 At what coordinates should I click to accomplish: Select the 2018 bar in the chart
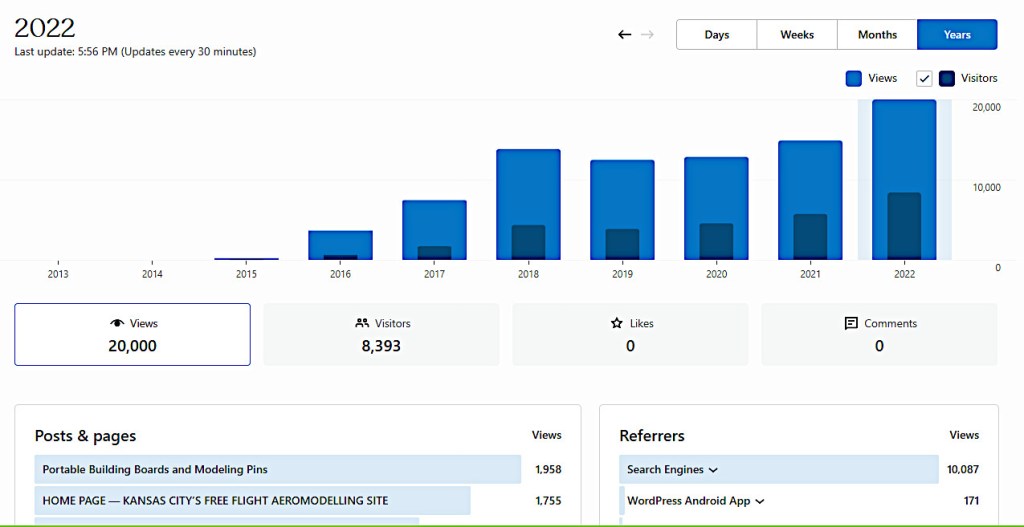[x=528, y=205]
